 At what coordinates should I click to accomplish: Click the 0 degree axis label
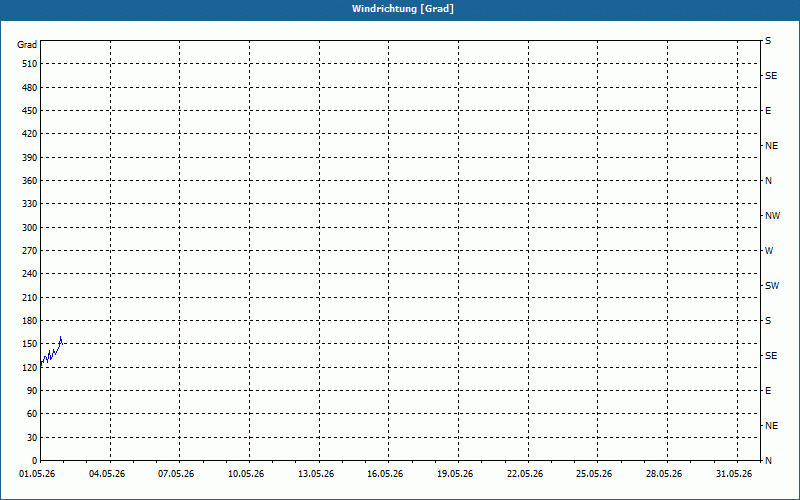point(35,461)
